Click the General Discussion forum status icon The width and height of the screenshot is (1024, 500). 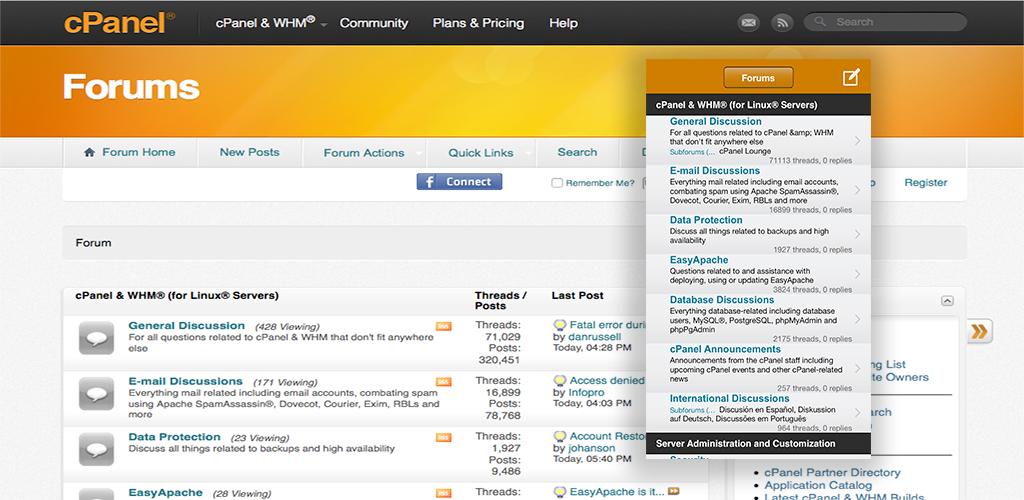coord(97,338)
